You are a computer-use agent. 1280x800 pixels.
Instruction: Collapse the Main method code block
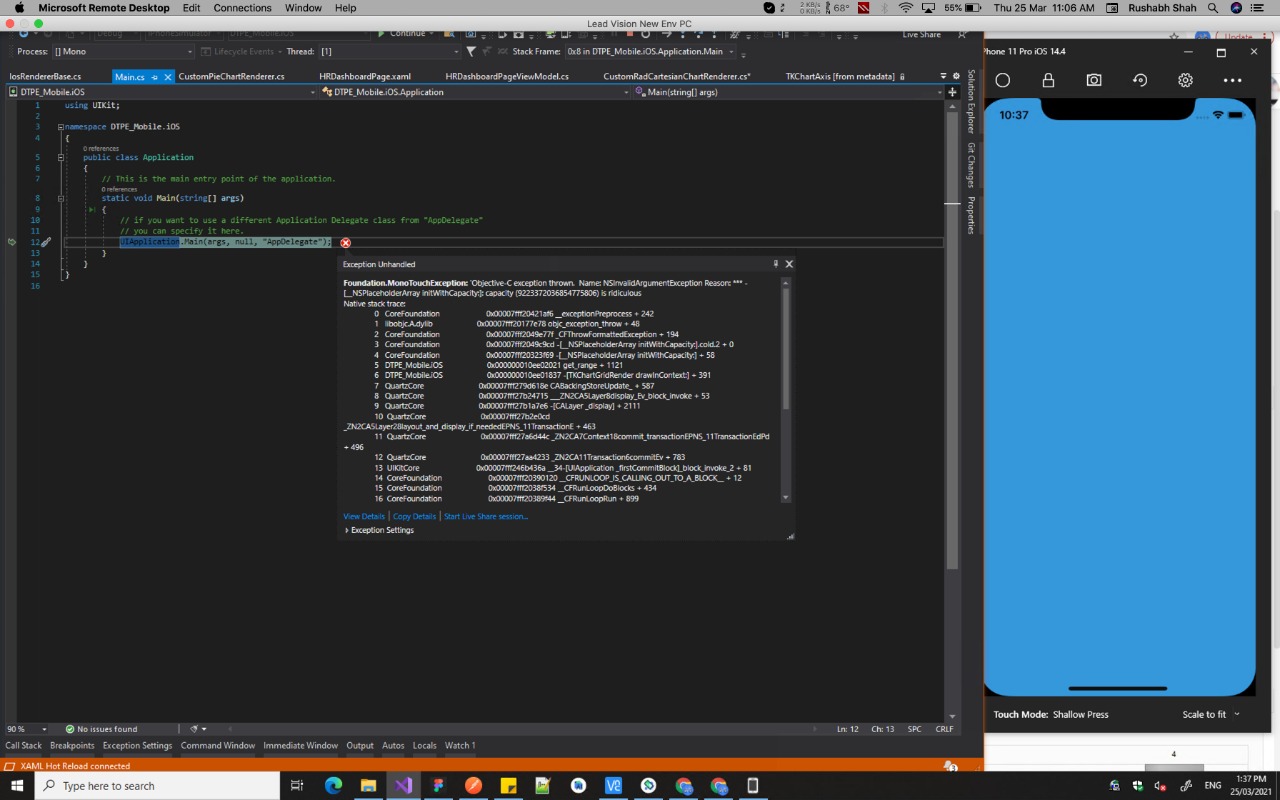pyautogui.click(x=61, y=198)
